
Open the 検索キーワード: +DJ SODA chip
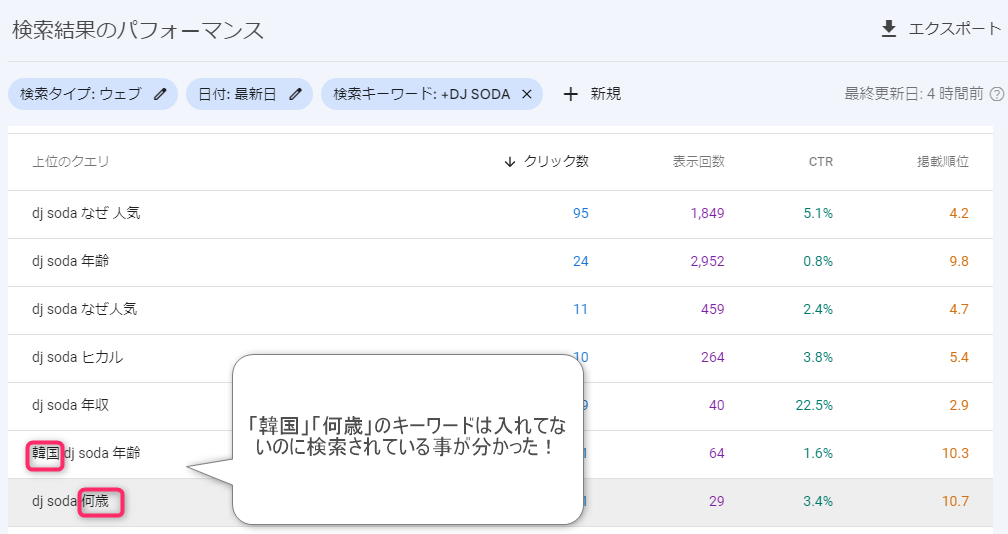(x=421, y=94)
